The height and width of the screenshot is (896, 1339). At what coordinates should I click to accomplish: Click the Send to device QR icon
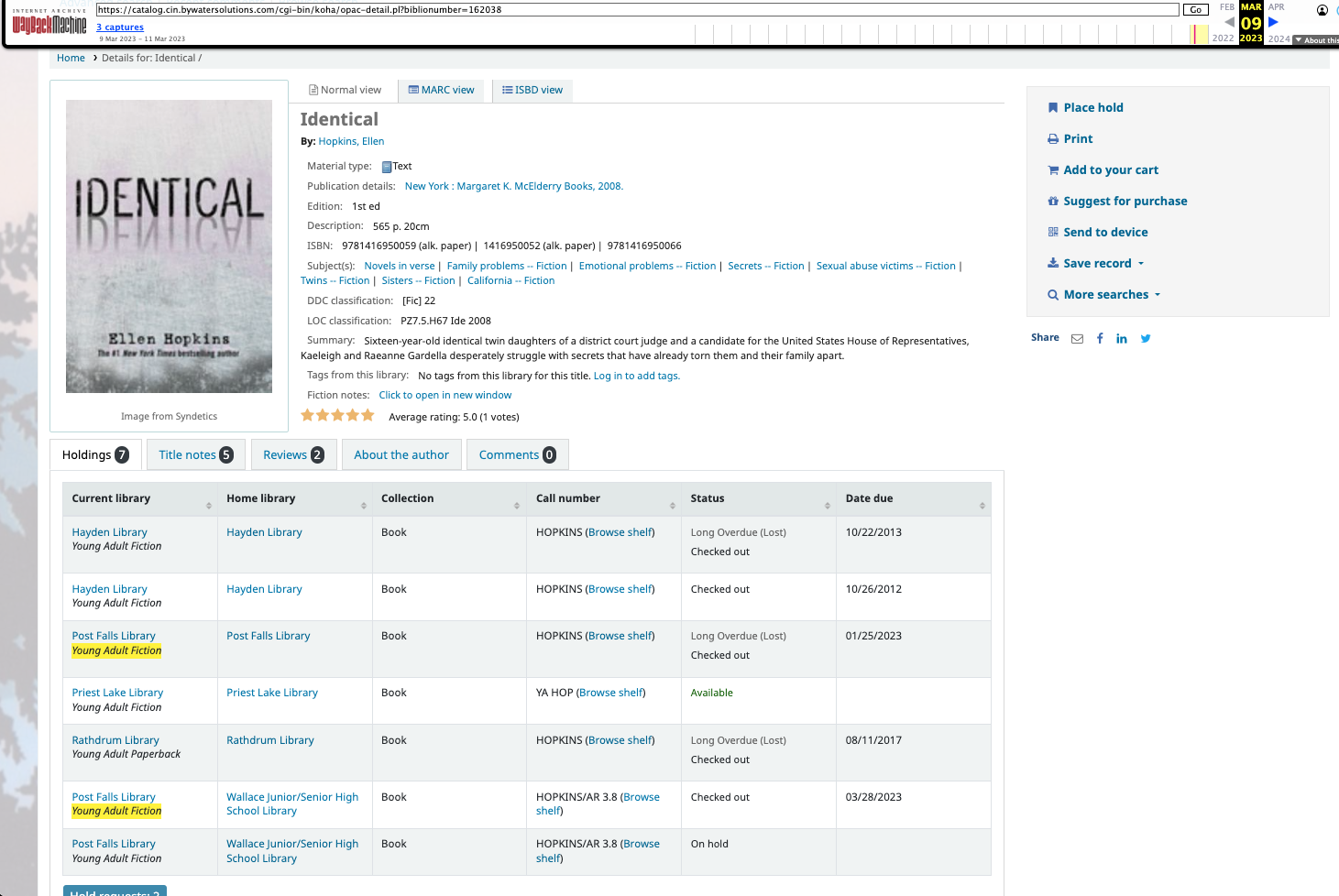point(1053,232)
